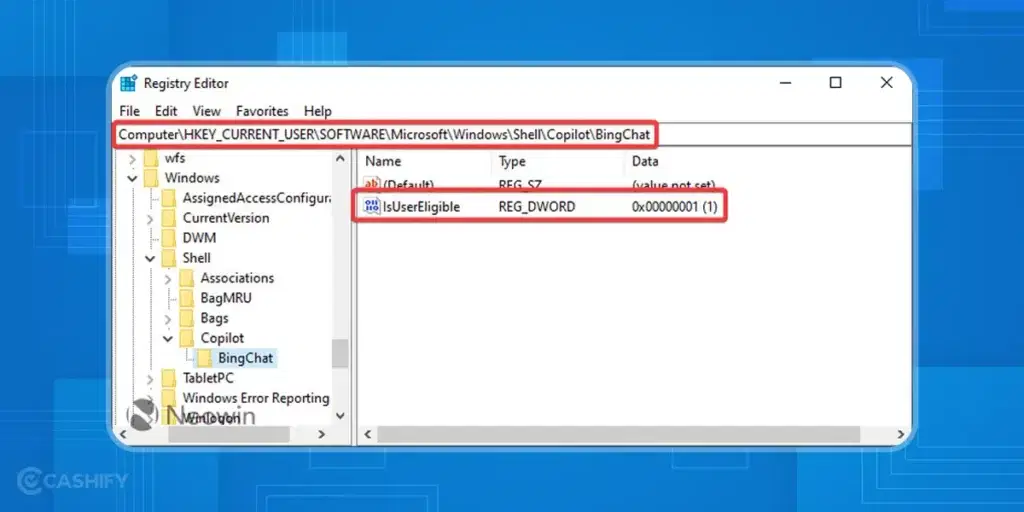The width and height of the screenshot is (1024, 512).
Task: Select the BingChat folder icon
Action: click(x=204, y=358)
